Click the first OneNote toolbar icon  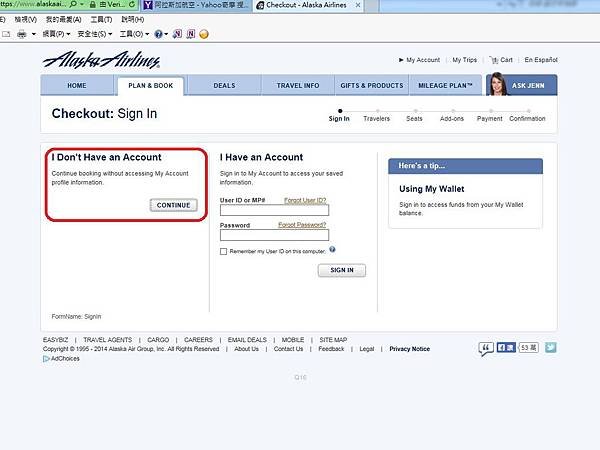click(x=177, y=34)
